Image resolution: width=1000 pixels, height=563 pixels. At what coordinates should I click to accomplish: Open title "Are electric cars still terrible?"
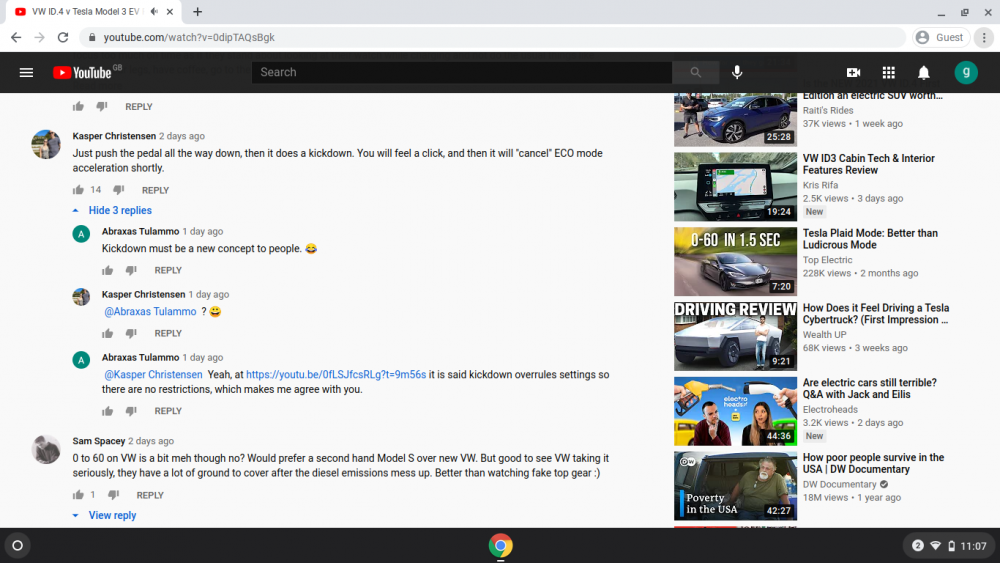click(x=870, y=388)
